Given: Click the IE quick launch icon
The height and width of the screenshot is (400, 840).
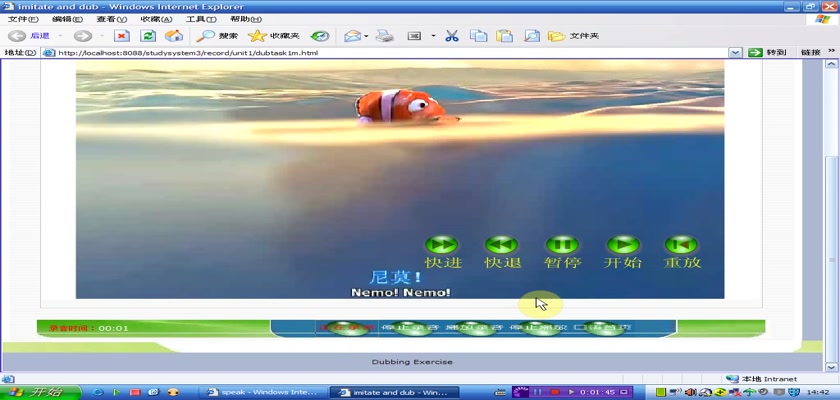Looking at the screenshot, I should tap(98, 393).
